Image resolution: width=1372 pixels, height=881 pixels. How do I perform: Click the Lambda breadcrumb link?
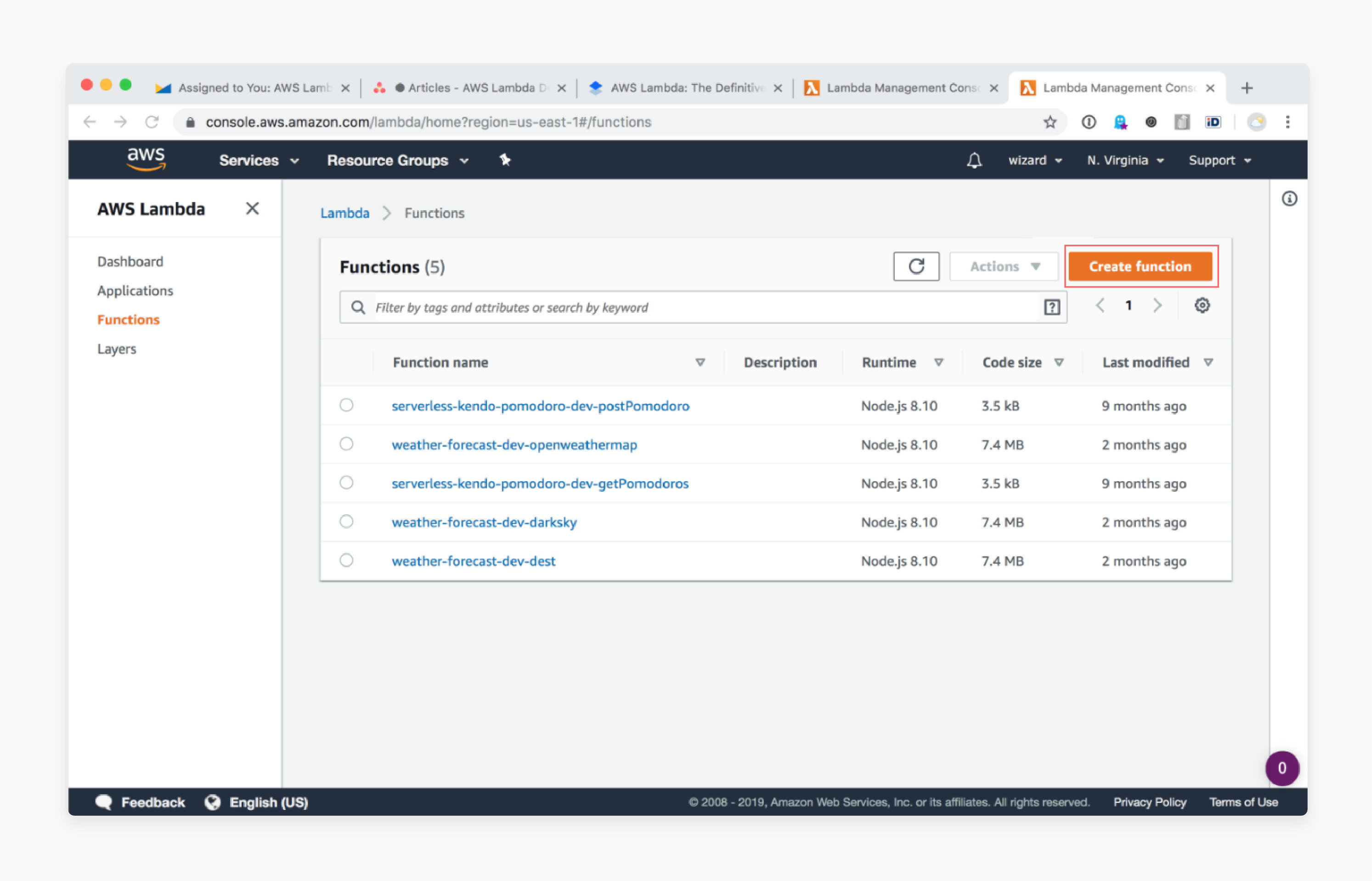344,213
